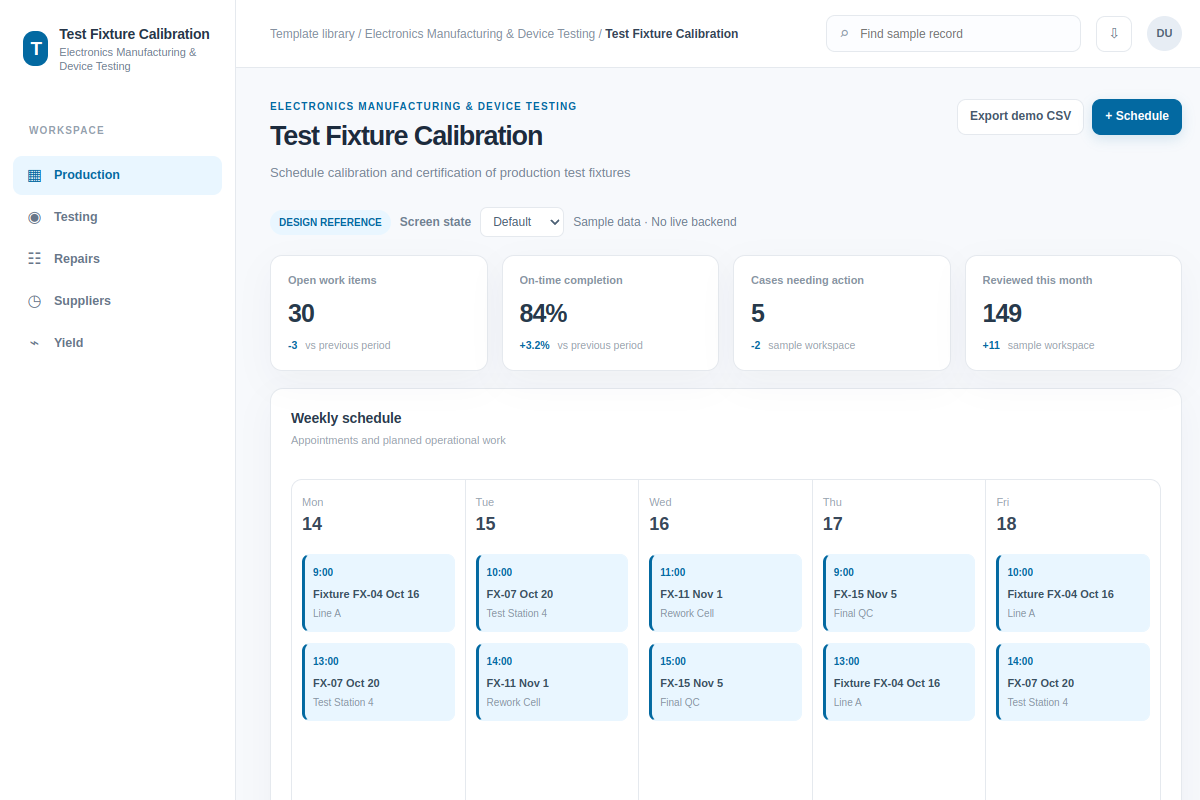
Task: Open the Production workspace menu item
Action: [117, 175]
